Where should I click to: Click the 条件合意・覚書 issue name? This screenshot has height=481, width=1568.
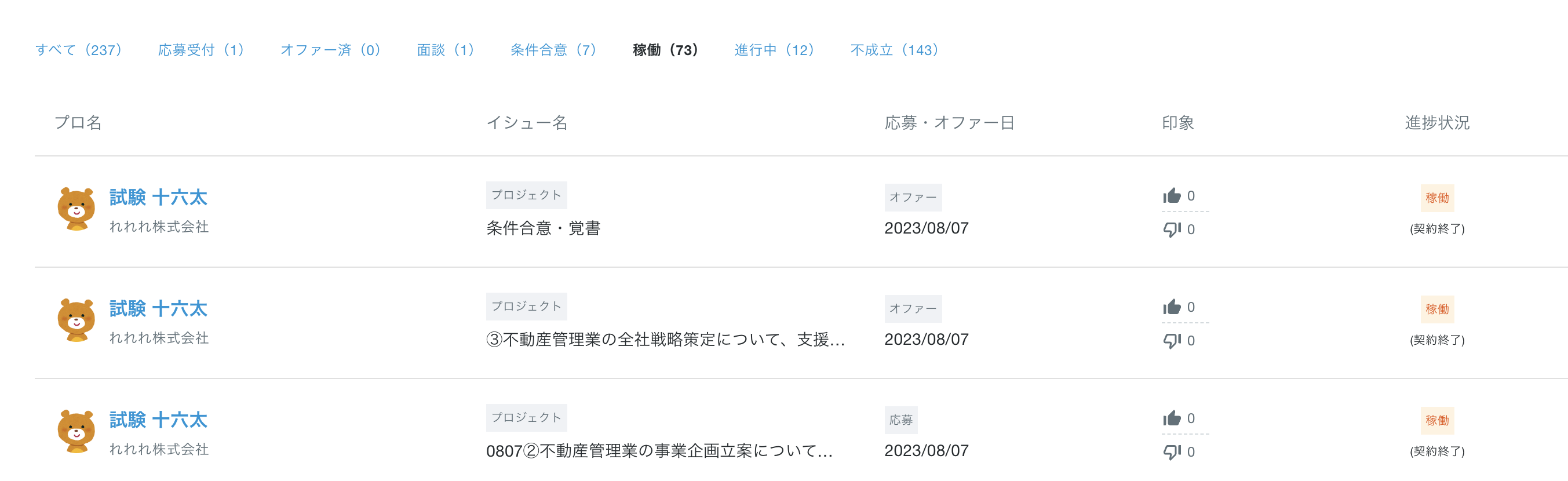tap(543, 228)
